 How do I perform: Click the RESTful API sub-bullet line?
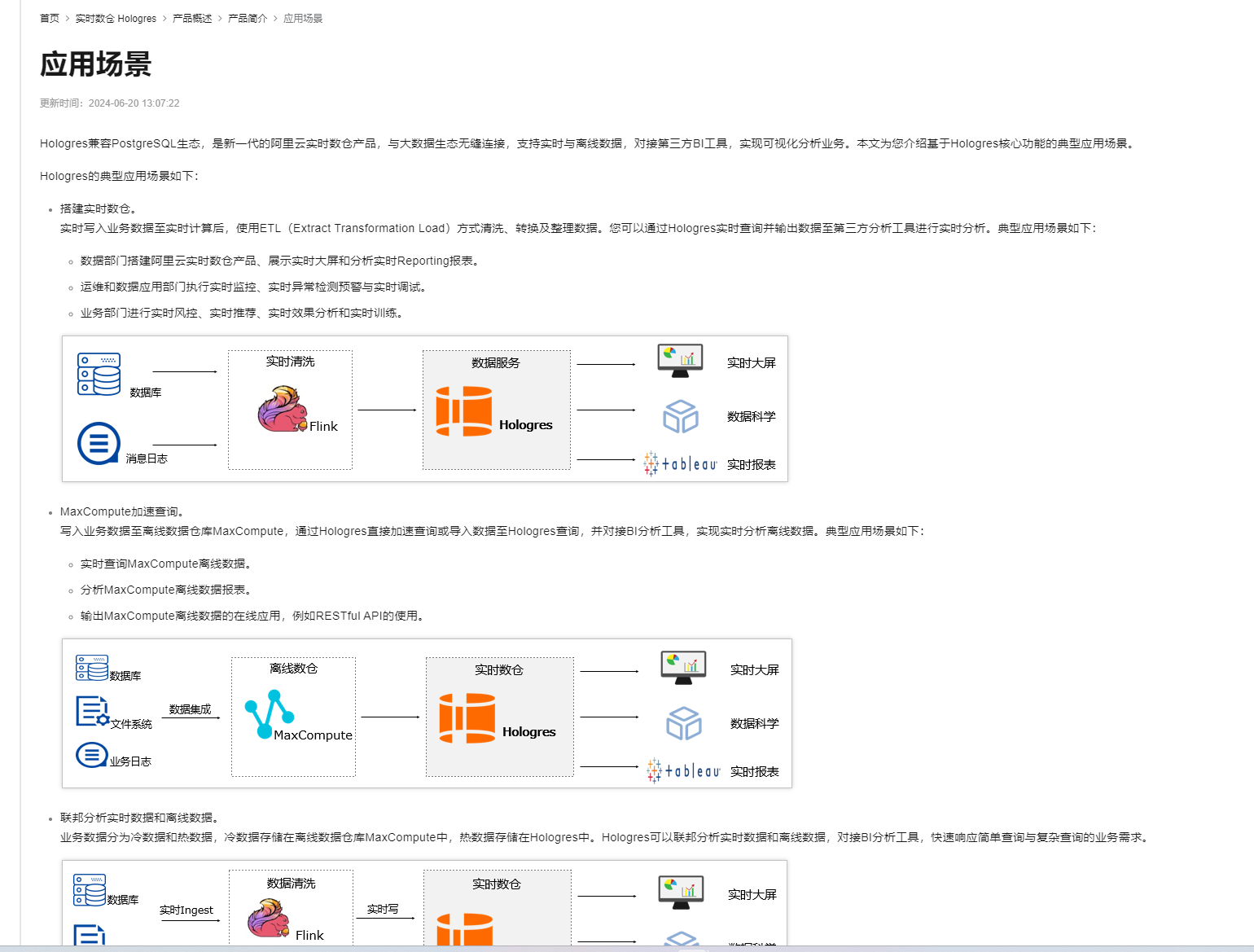(x=253, y=616)
